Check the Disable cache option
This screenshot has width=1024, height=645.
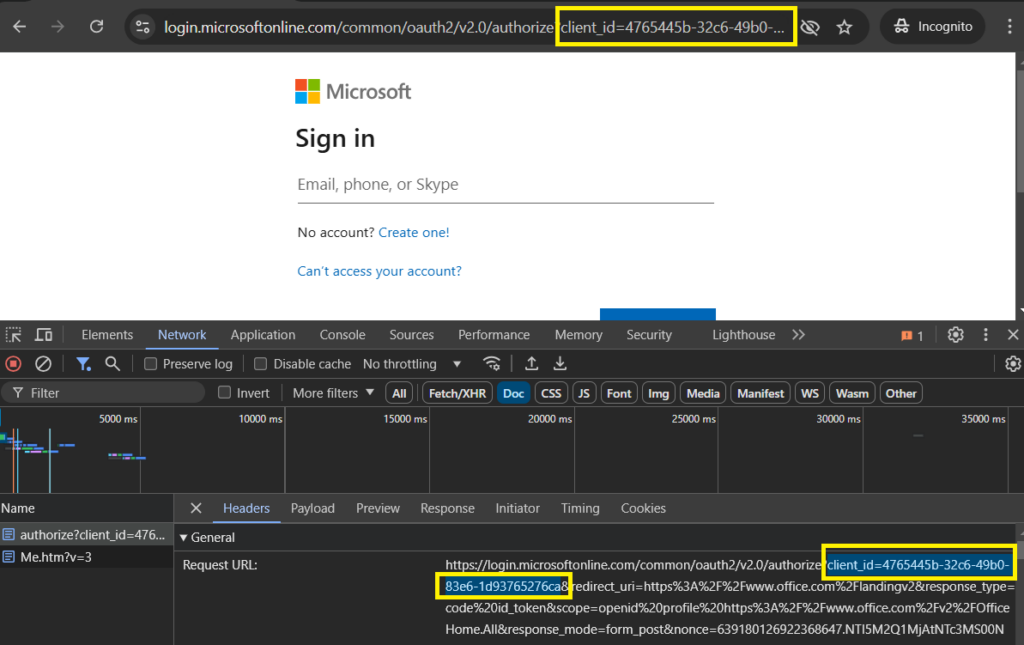[260, 364]
